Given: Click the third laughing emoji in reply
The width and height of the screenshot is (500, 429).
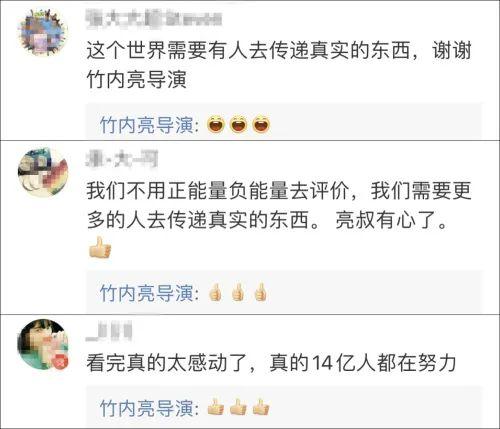Looking at the screenshot, I should click(261, 125).
